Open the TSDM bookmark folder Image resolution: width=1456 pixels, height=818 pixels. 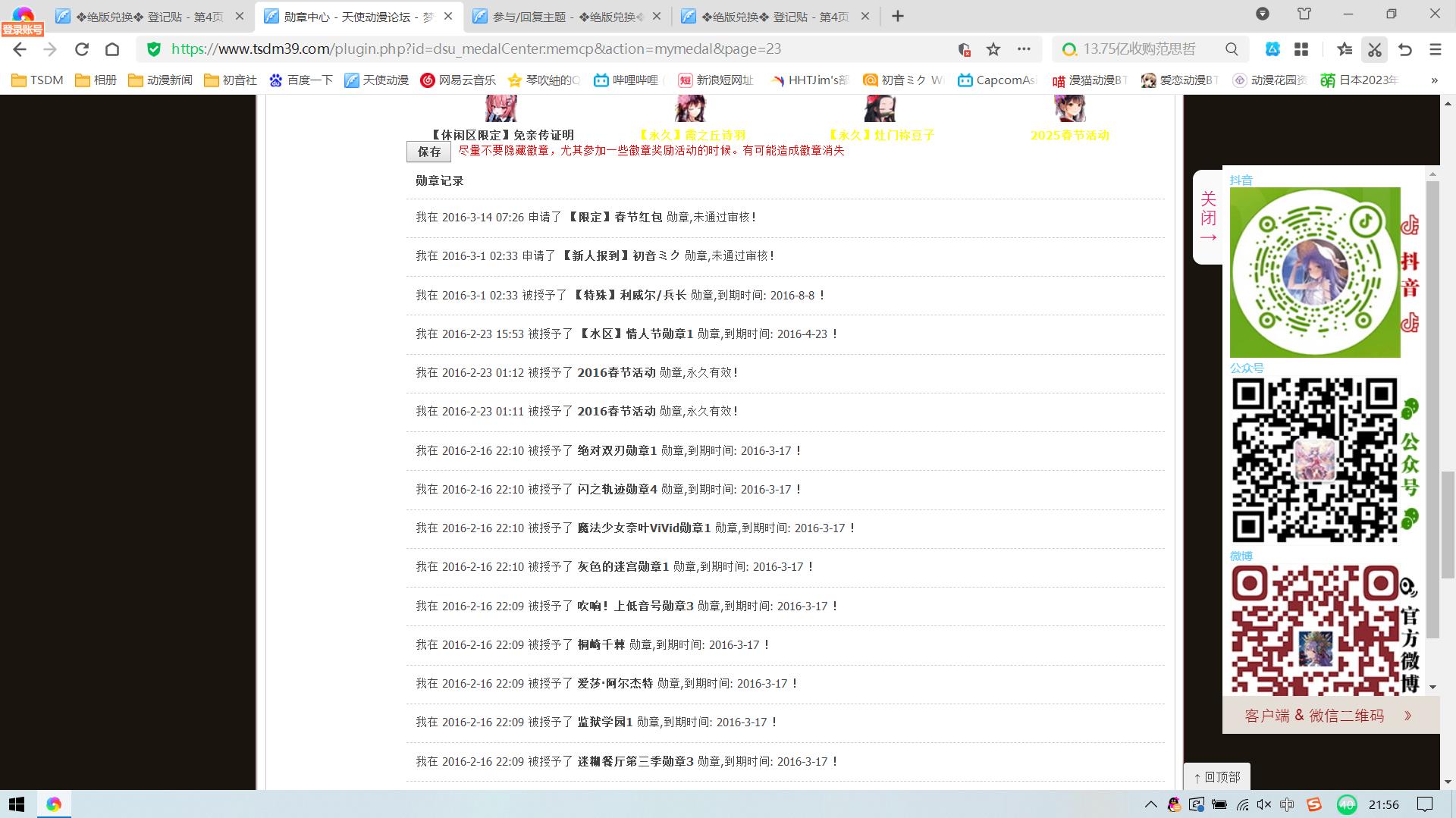point(37,80)
